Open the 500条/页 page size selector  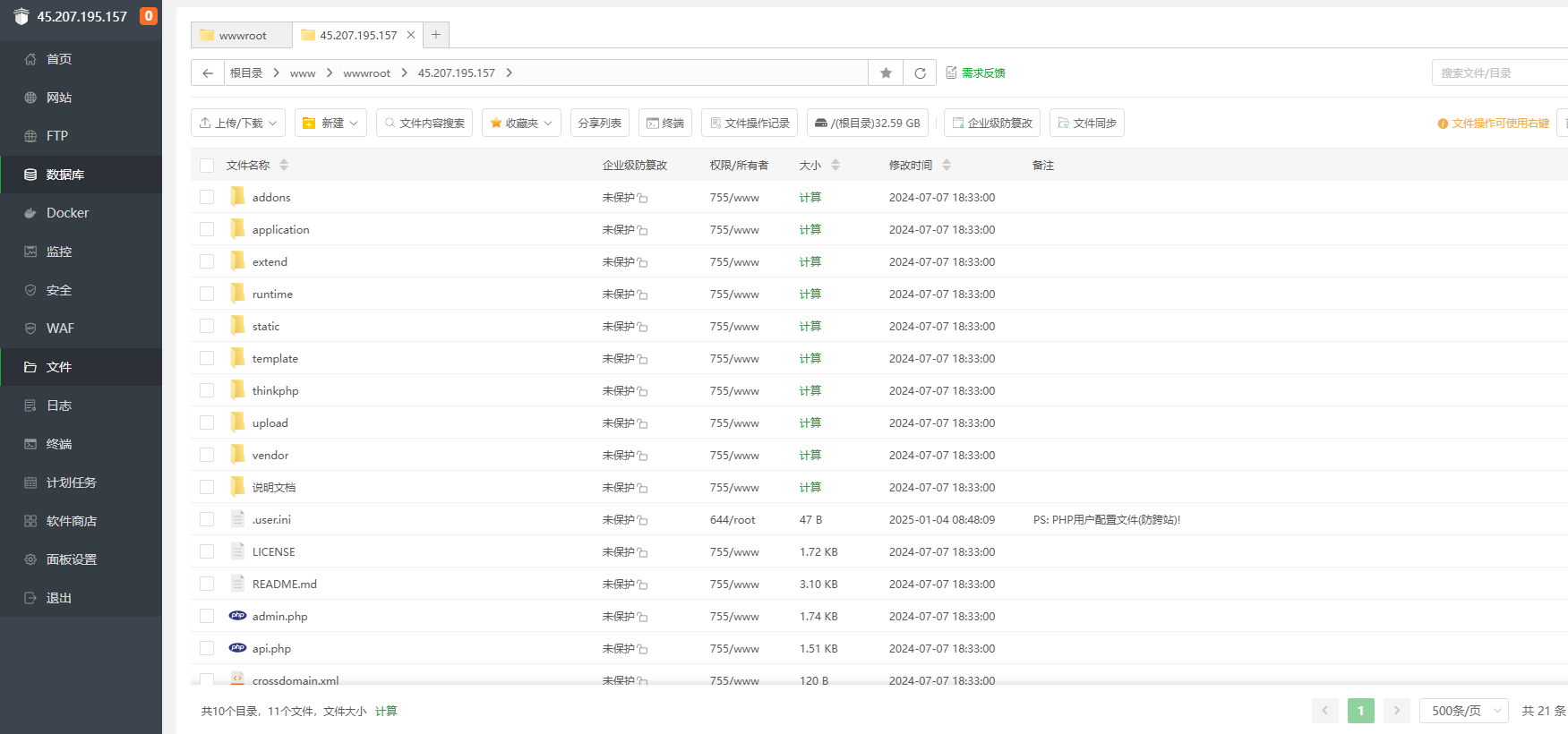pos(1463,711)
